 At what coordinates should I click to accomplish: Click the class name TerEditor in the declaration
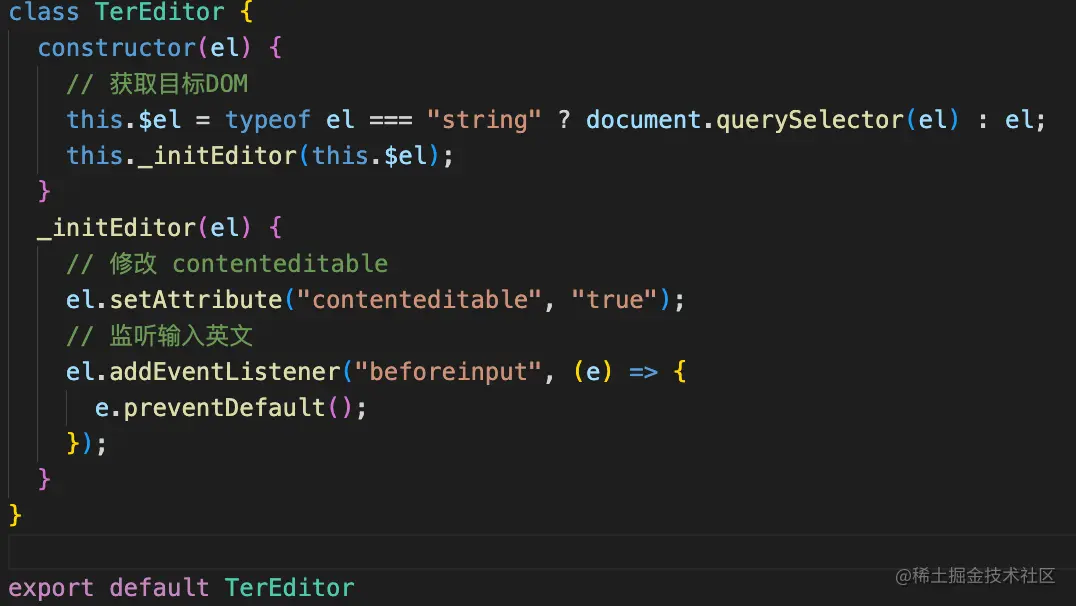[159, 12]
